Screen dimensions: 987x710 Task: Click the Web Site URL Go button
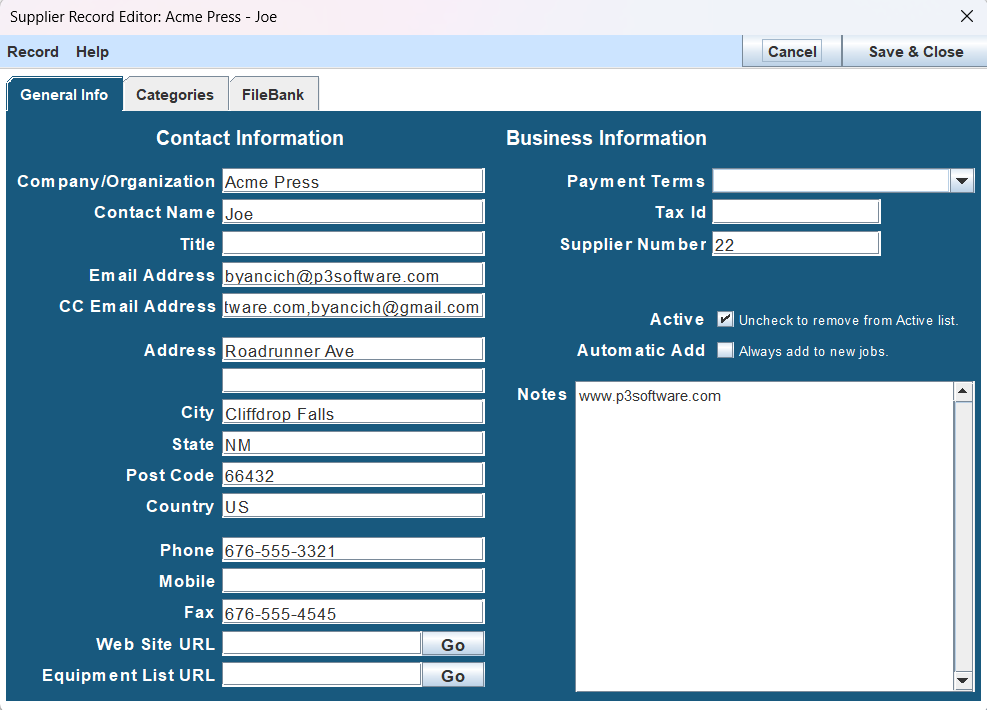[452, 643]
